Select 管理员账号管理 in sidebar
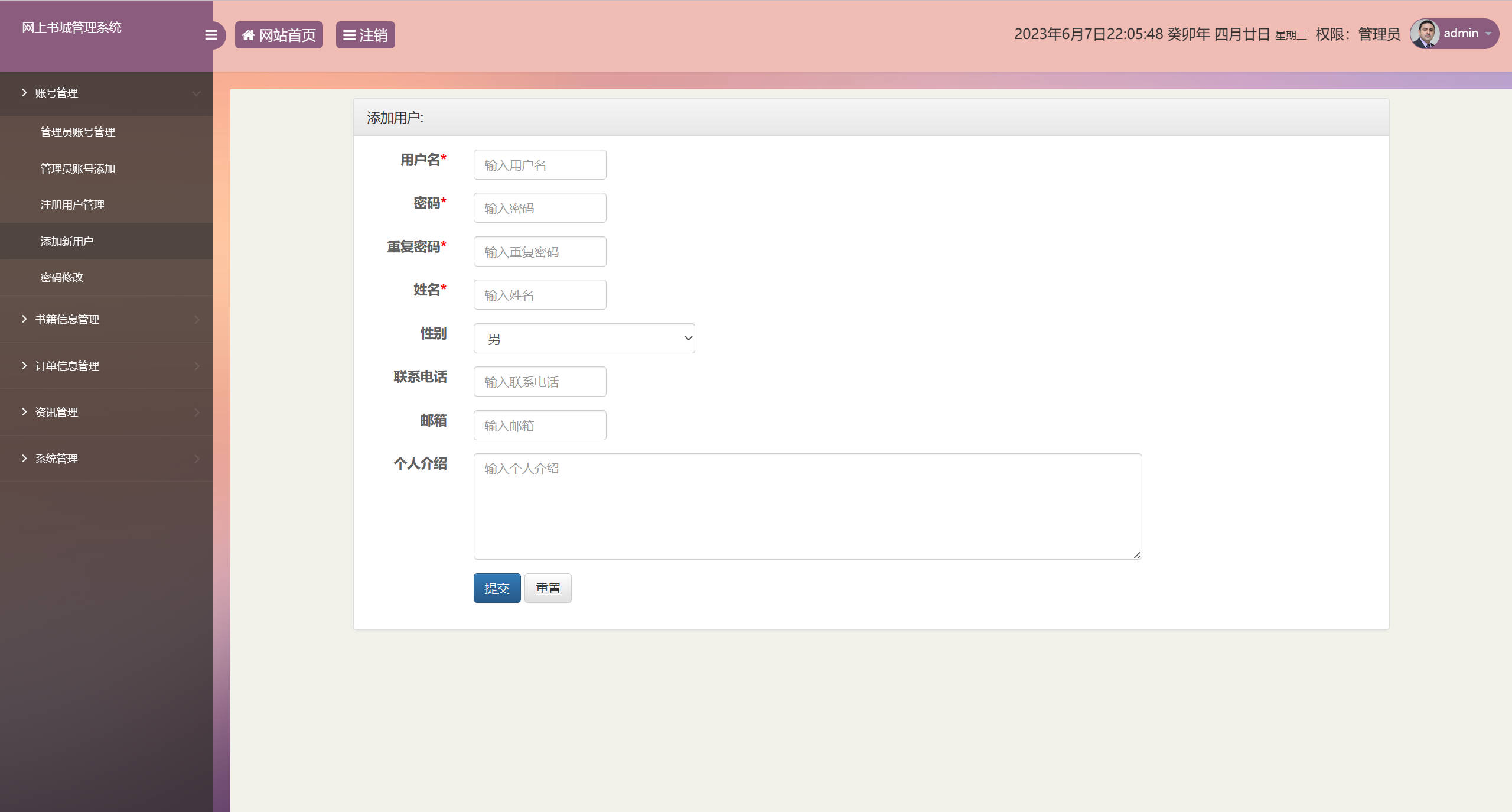The image size is (1512, 812). click(77, 132)
